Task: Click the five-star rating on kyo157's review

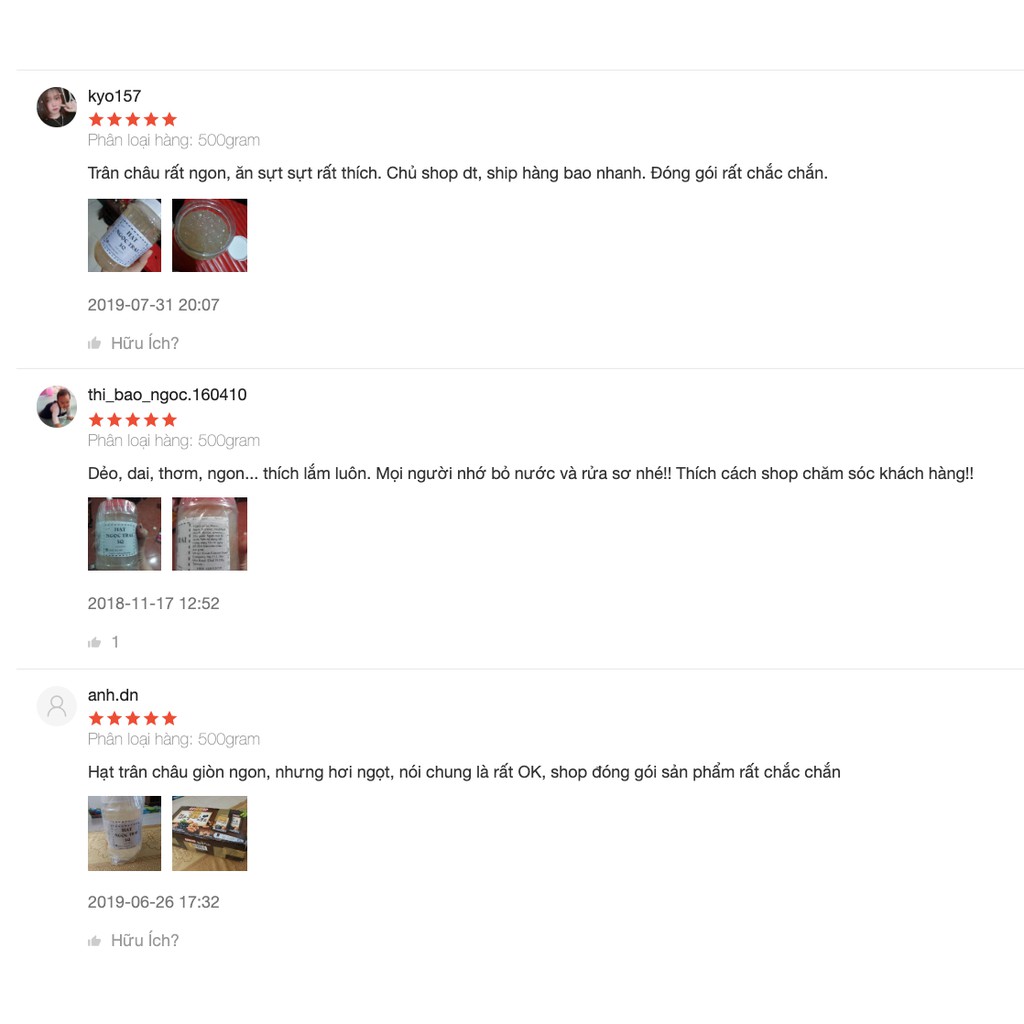Action: [x=133, y=120]
